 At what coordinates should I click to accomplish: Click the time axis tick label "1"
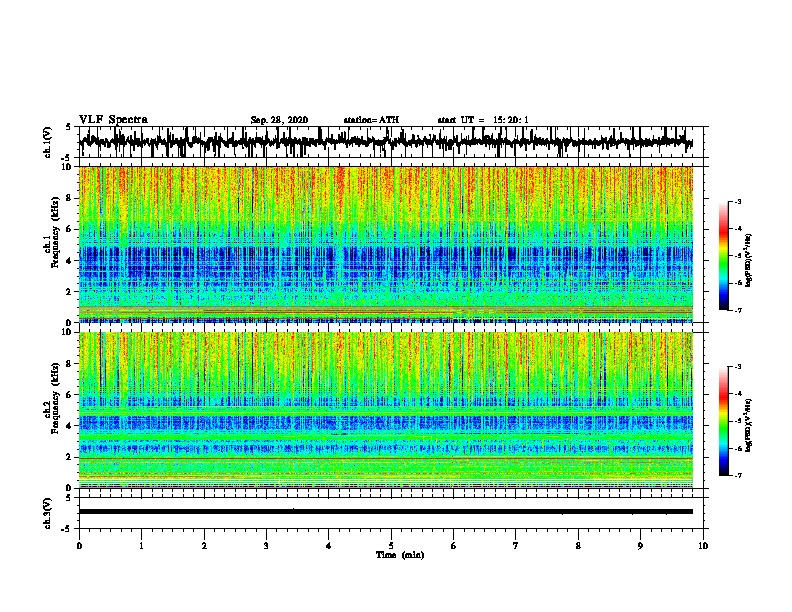pos(141,546)
